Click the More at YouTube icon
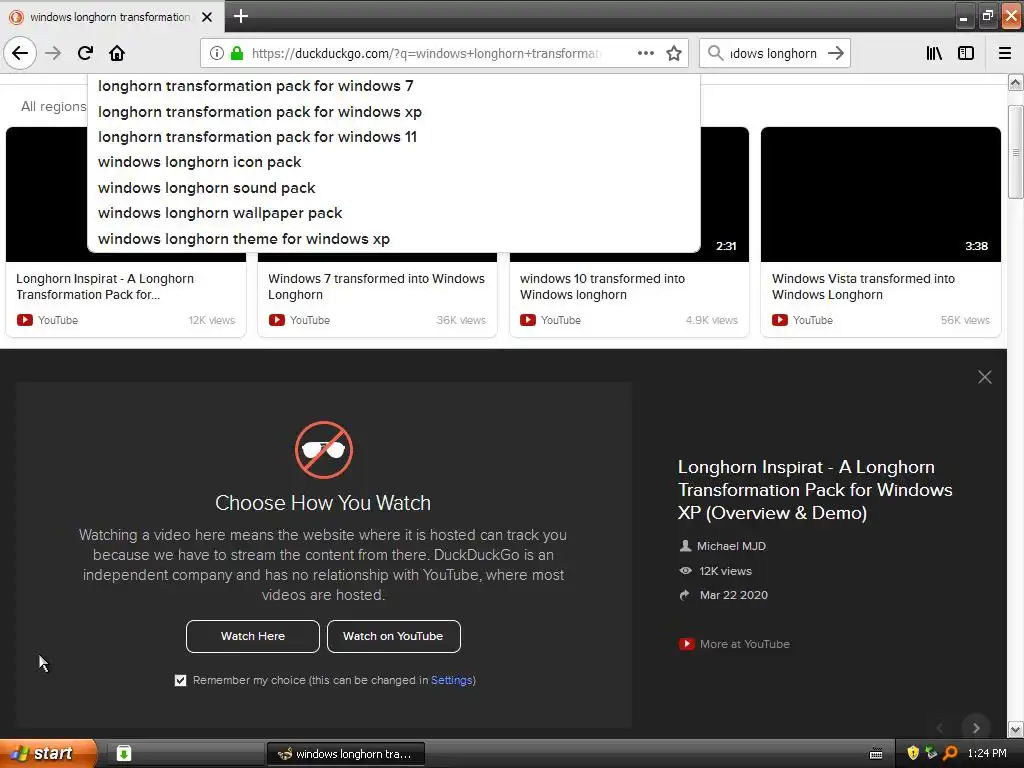This screenshot has width=1024, height=768. click(686, 644)
